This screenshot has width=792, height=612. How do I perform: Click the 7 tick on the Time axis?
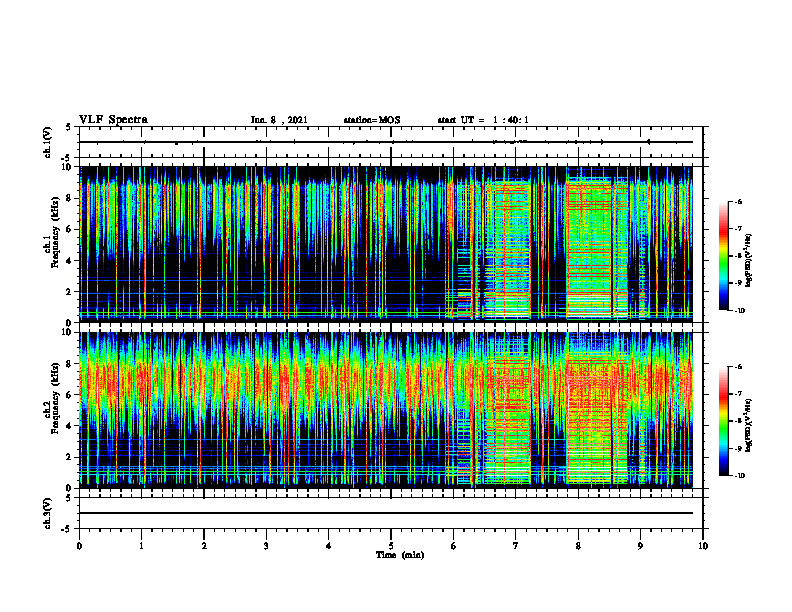pos(516,546)
